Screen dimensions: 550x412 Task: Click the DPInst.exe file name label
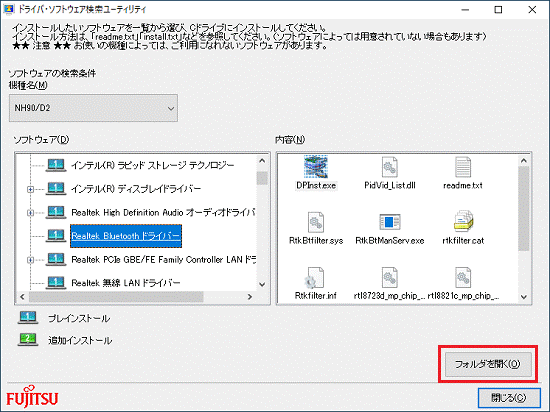[316, 185]
